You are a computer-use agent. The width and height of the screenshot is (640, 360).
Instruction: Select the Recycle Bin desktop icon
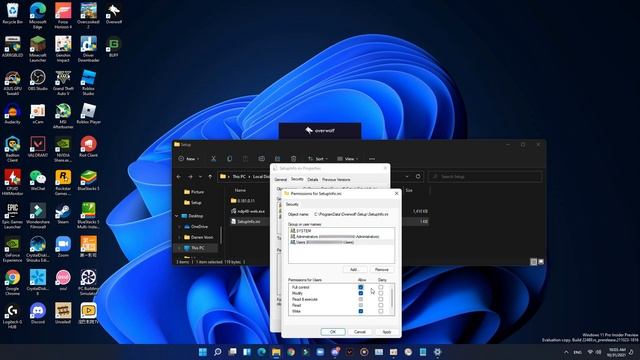pos(13,13)
